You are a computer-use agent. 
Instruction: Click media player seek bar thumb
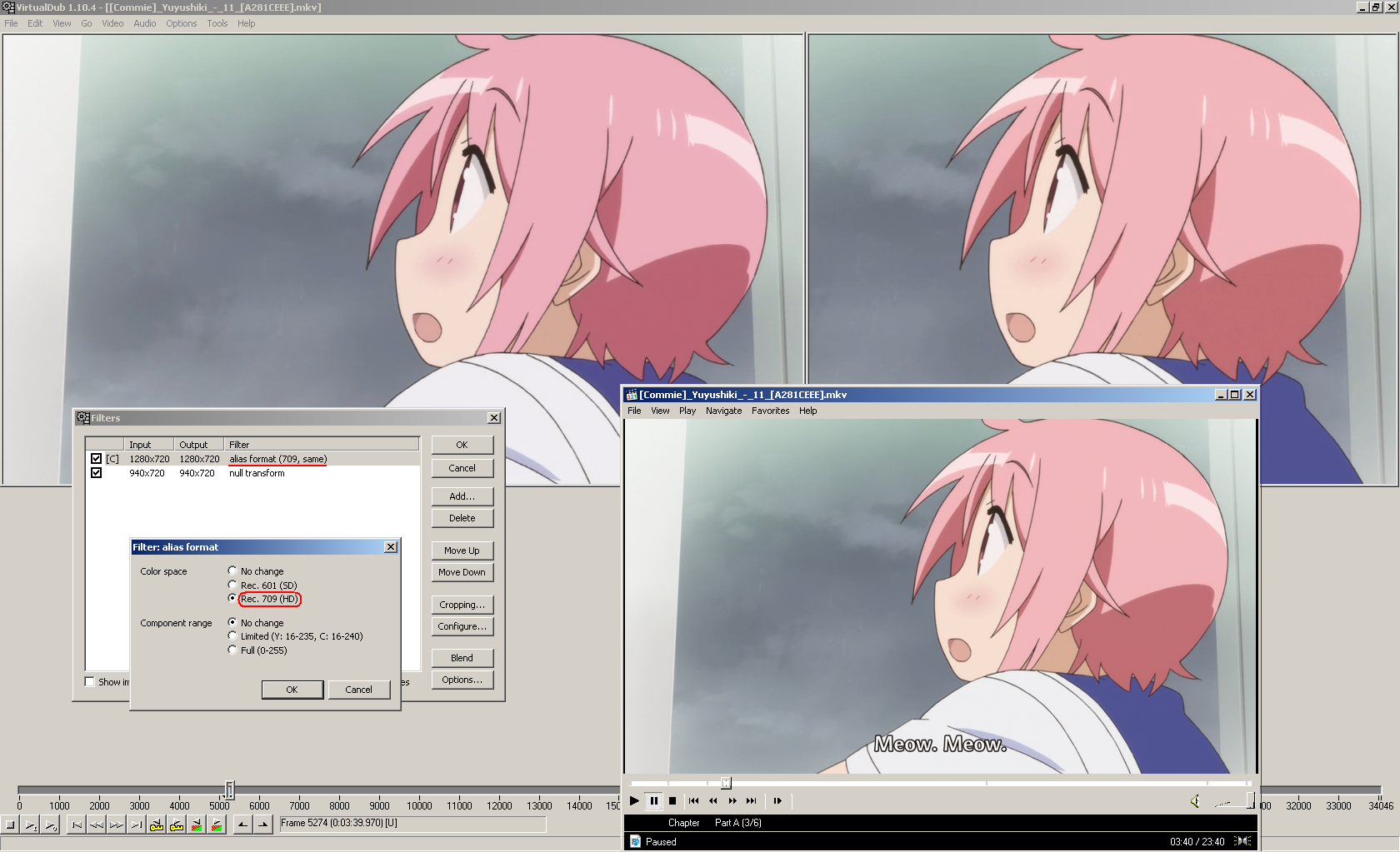726,783
